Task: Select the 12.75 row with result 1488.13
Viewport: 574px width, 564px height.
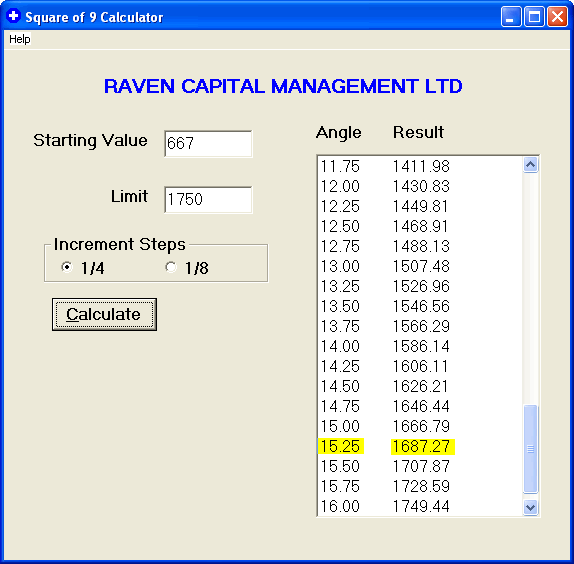Action: pyautogui.click(x=420, y=246)
